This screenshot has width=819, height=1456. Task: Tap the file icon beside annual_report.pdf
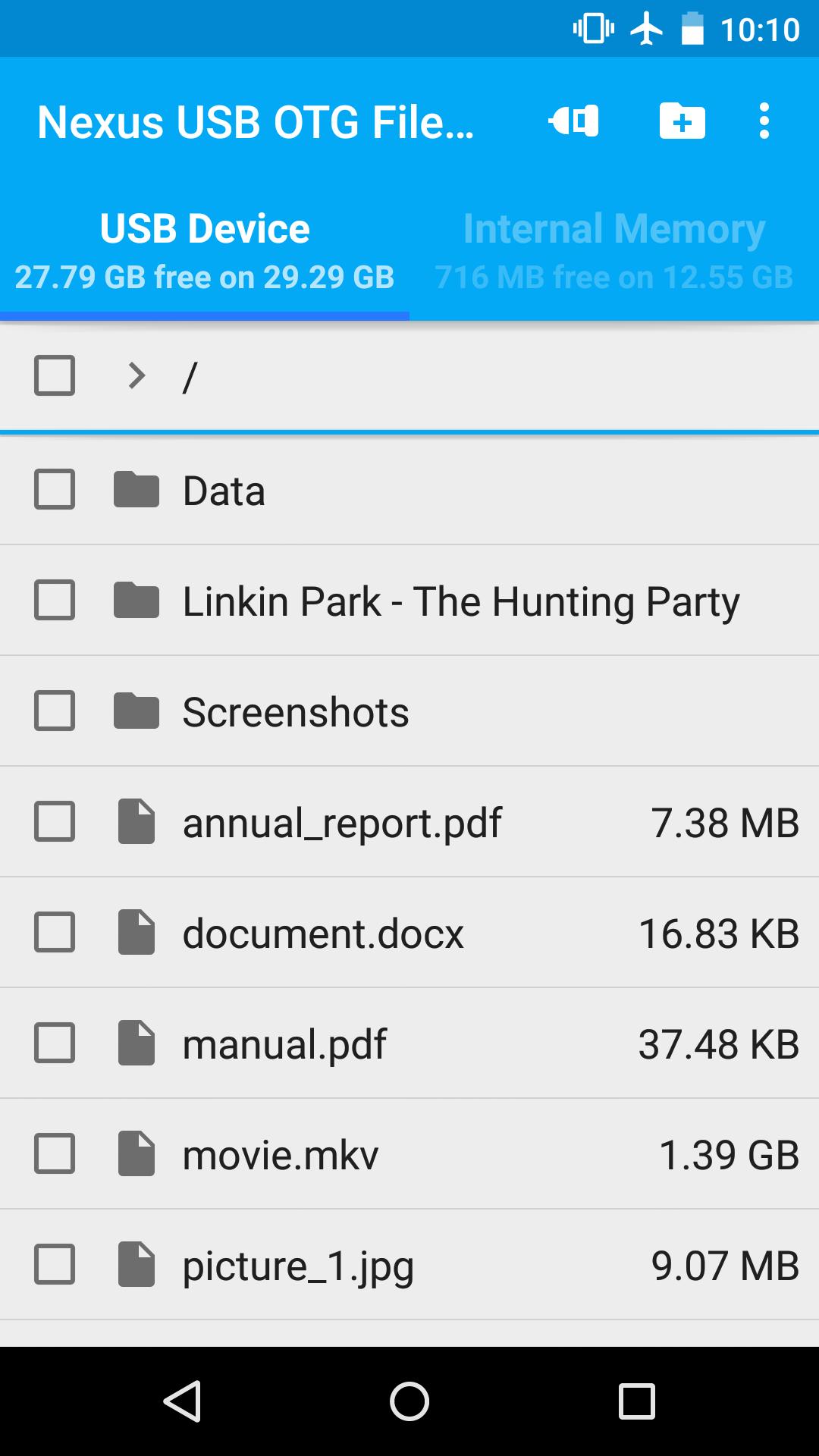(136, 821)
